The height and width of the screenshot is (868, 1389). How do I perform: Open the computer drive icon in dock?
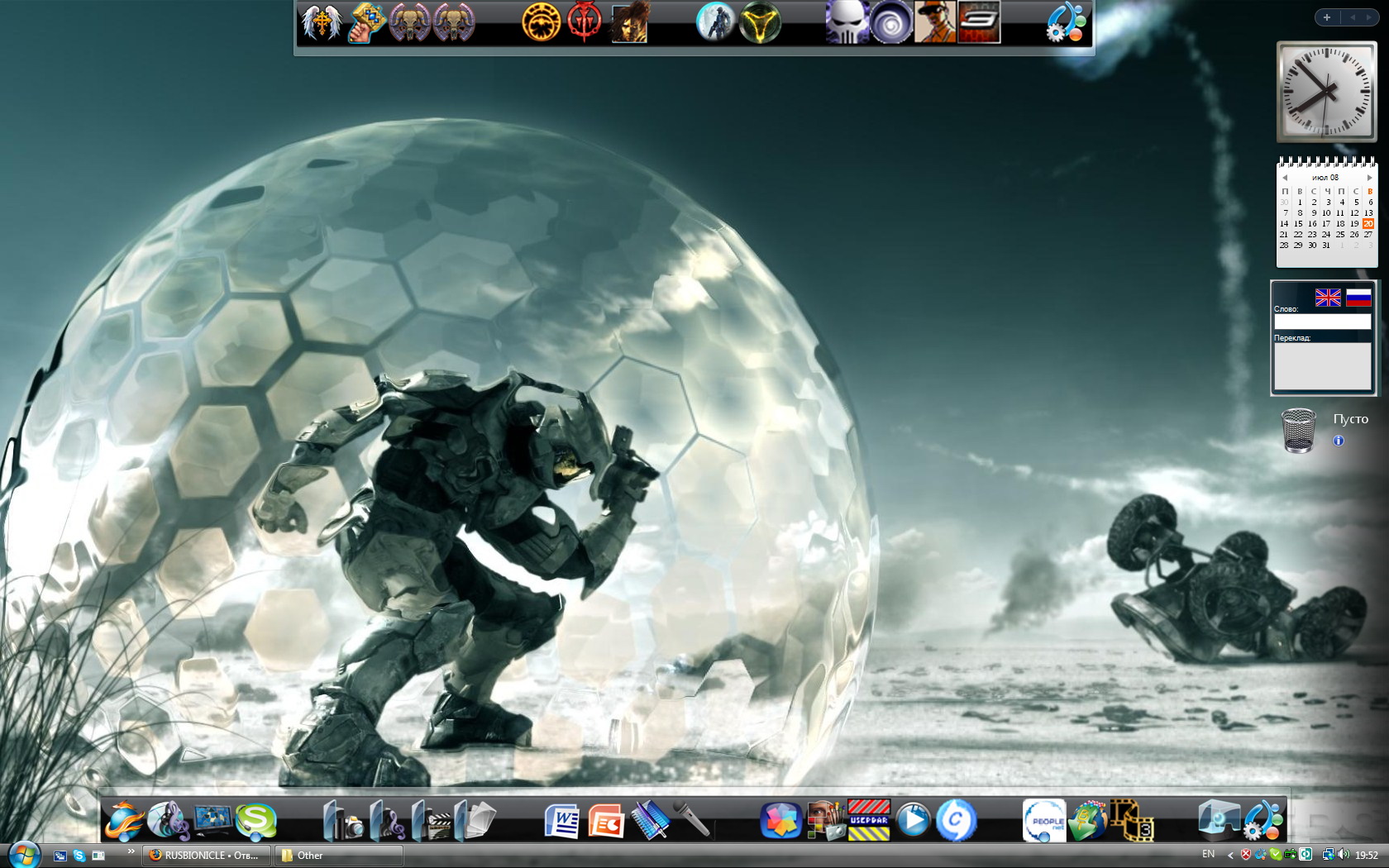(1220, 821)
